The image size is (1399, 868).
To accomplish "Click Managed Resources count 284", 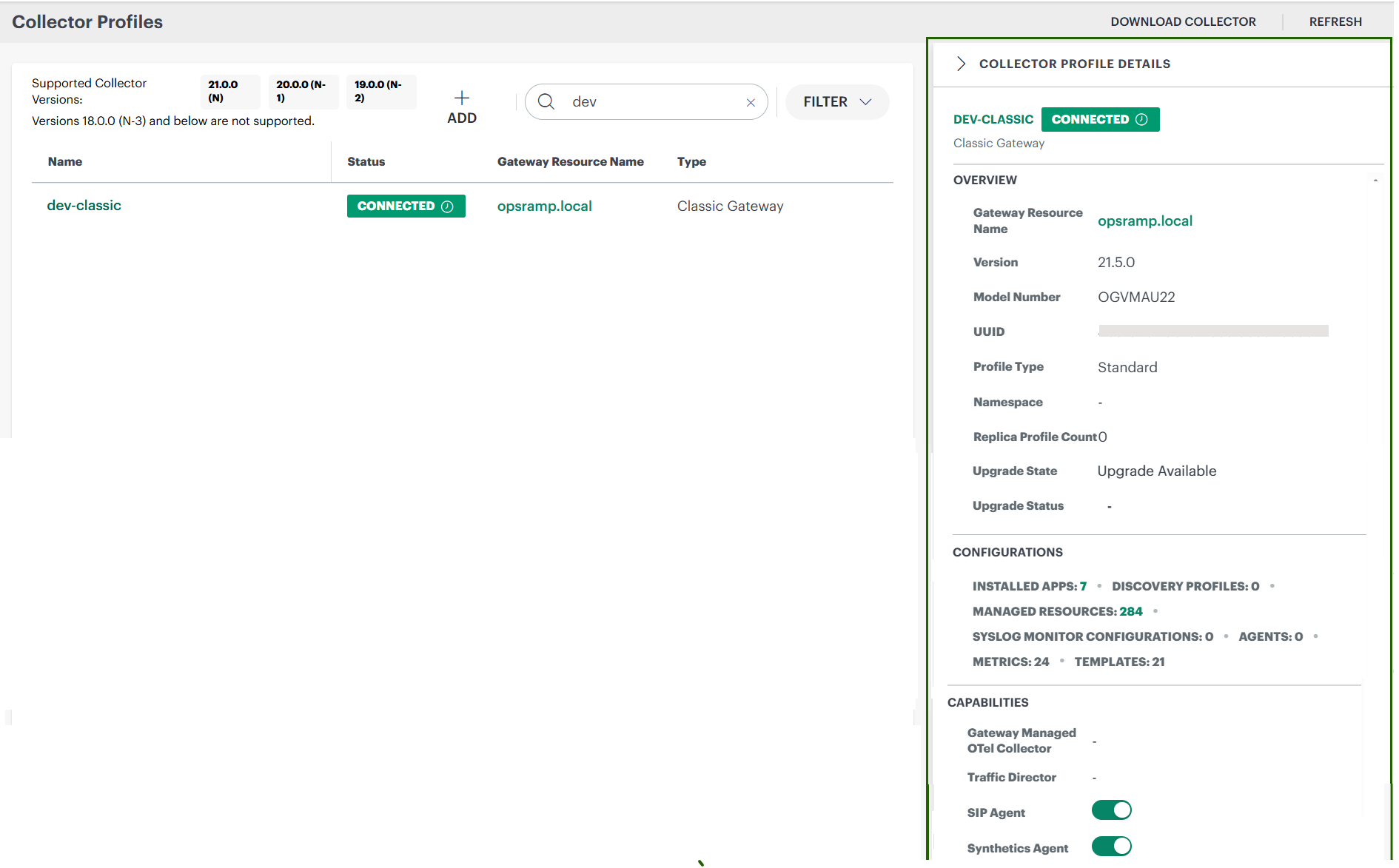I will [1131, 611].
